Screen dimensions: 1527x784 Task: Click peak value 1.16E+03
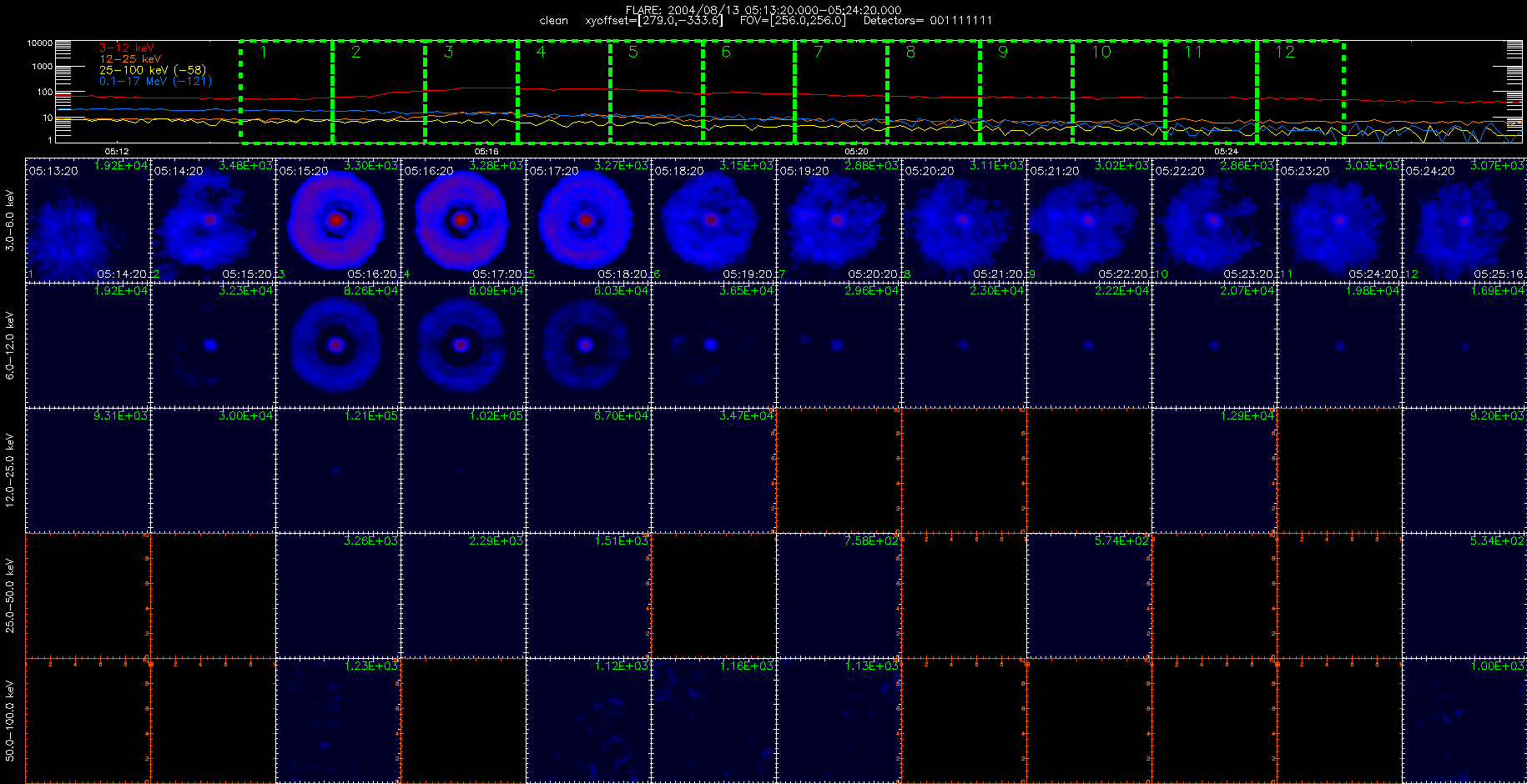click(747, 666)
